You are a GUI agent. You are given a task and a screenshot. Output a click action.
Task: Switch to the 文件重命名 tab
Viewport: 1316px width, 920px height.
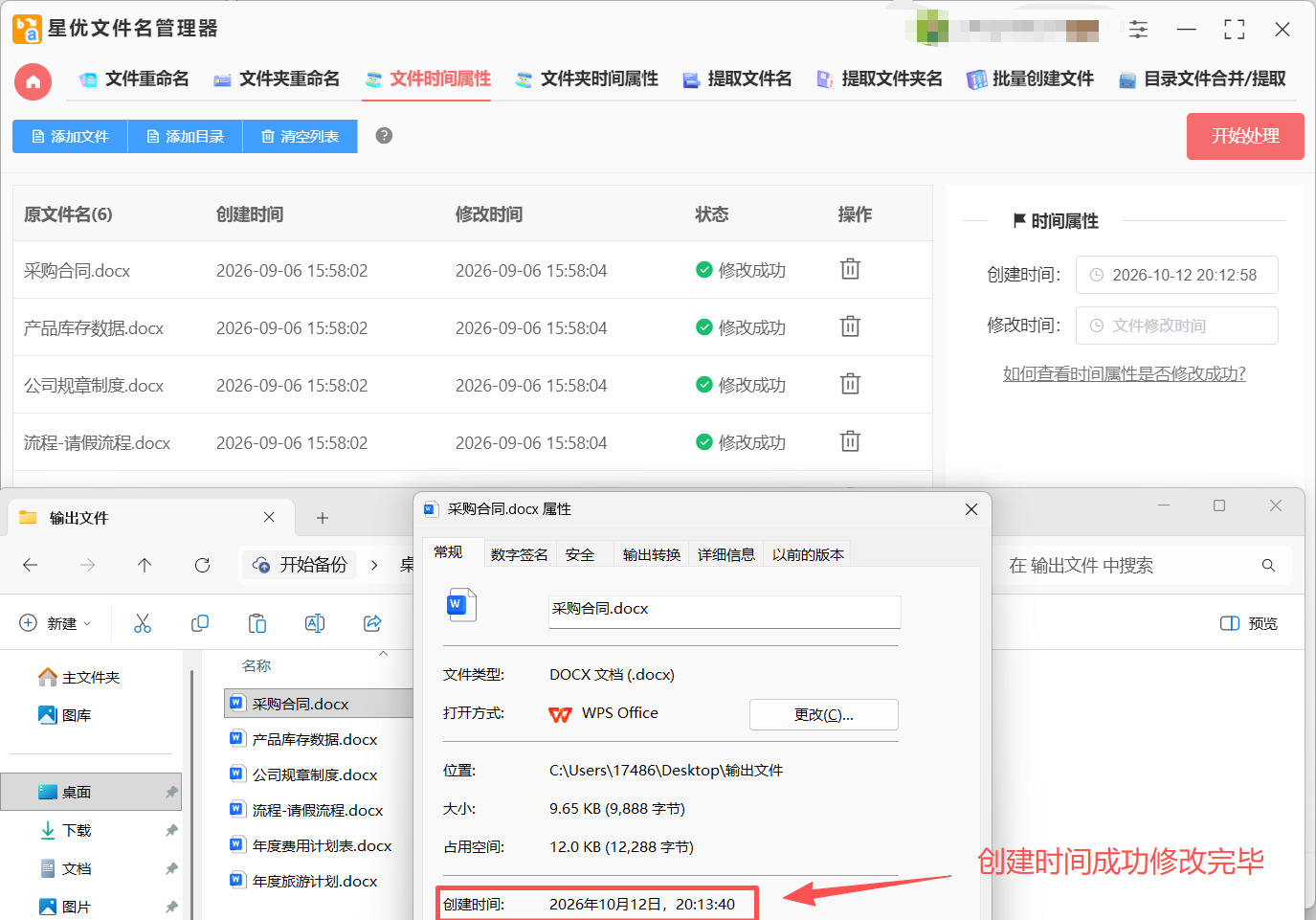tap(134, 79)
